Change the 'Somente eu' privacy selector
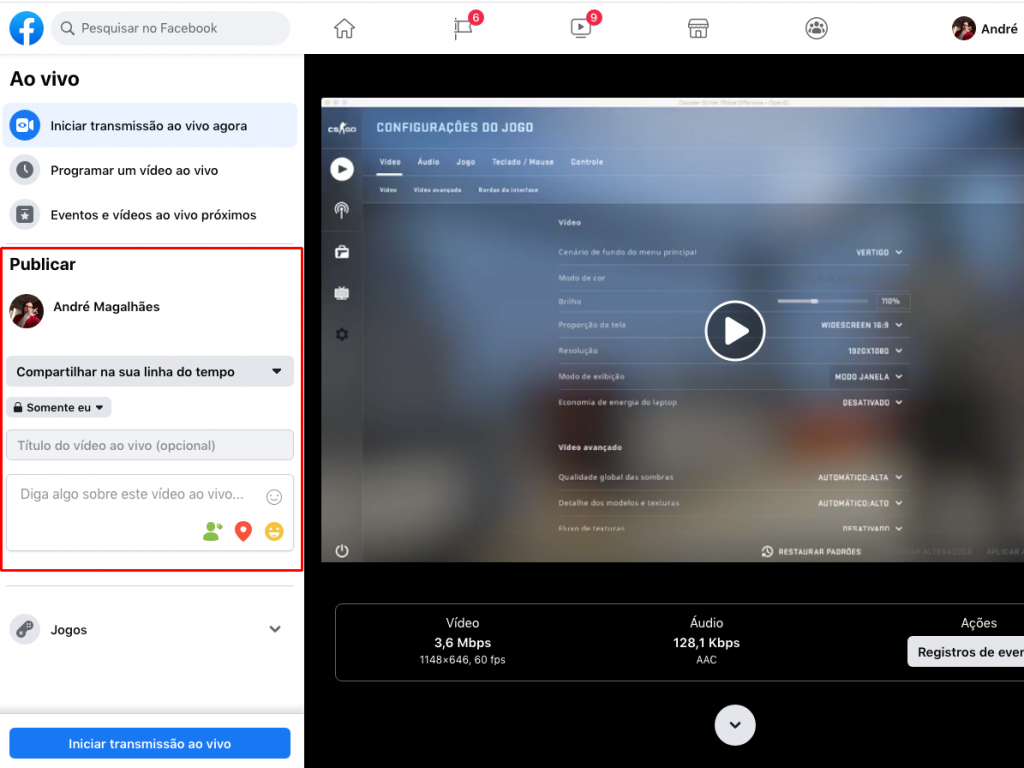Screen dimensions: 1024x768 pos(59,408)
